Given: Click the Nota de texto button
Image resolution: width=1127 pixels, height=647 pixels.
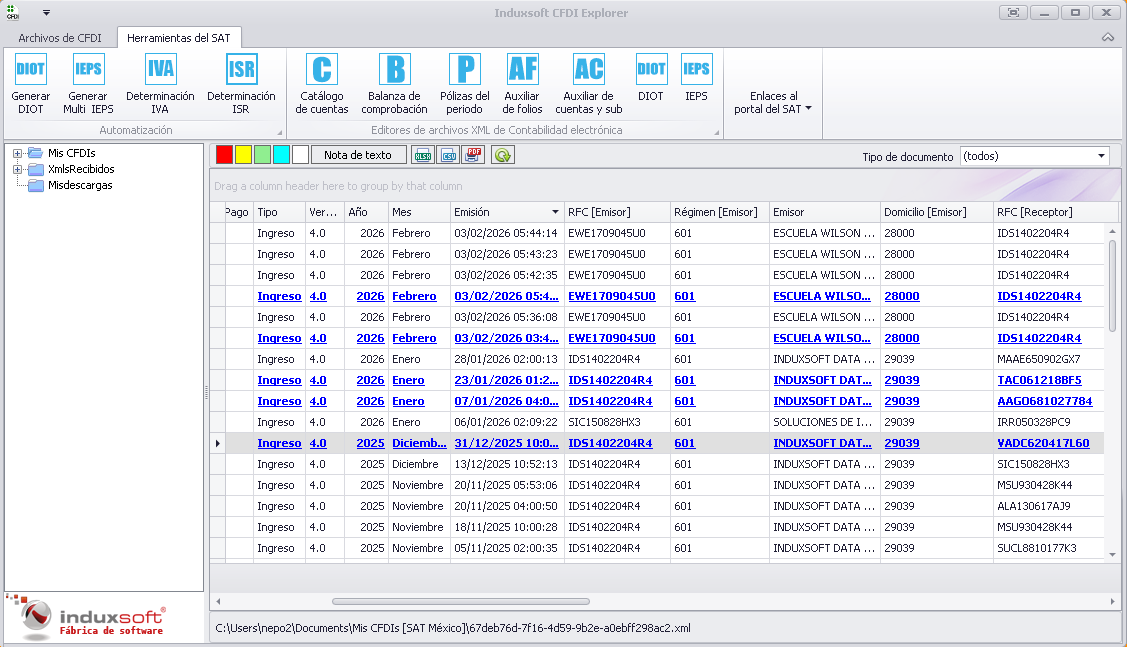Looking at the screenshot, I should 358,155.
